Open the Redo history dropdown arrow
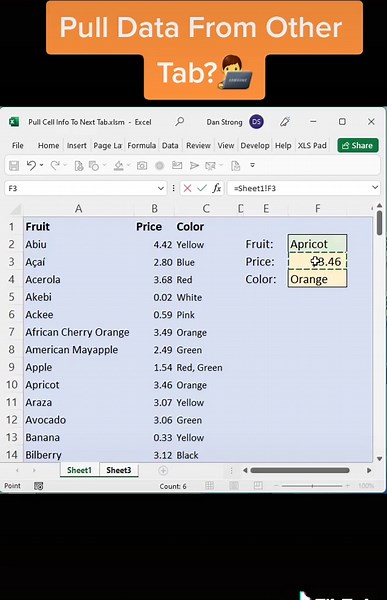This screenshot has width=387, height=600. (65, 165)
